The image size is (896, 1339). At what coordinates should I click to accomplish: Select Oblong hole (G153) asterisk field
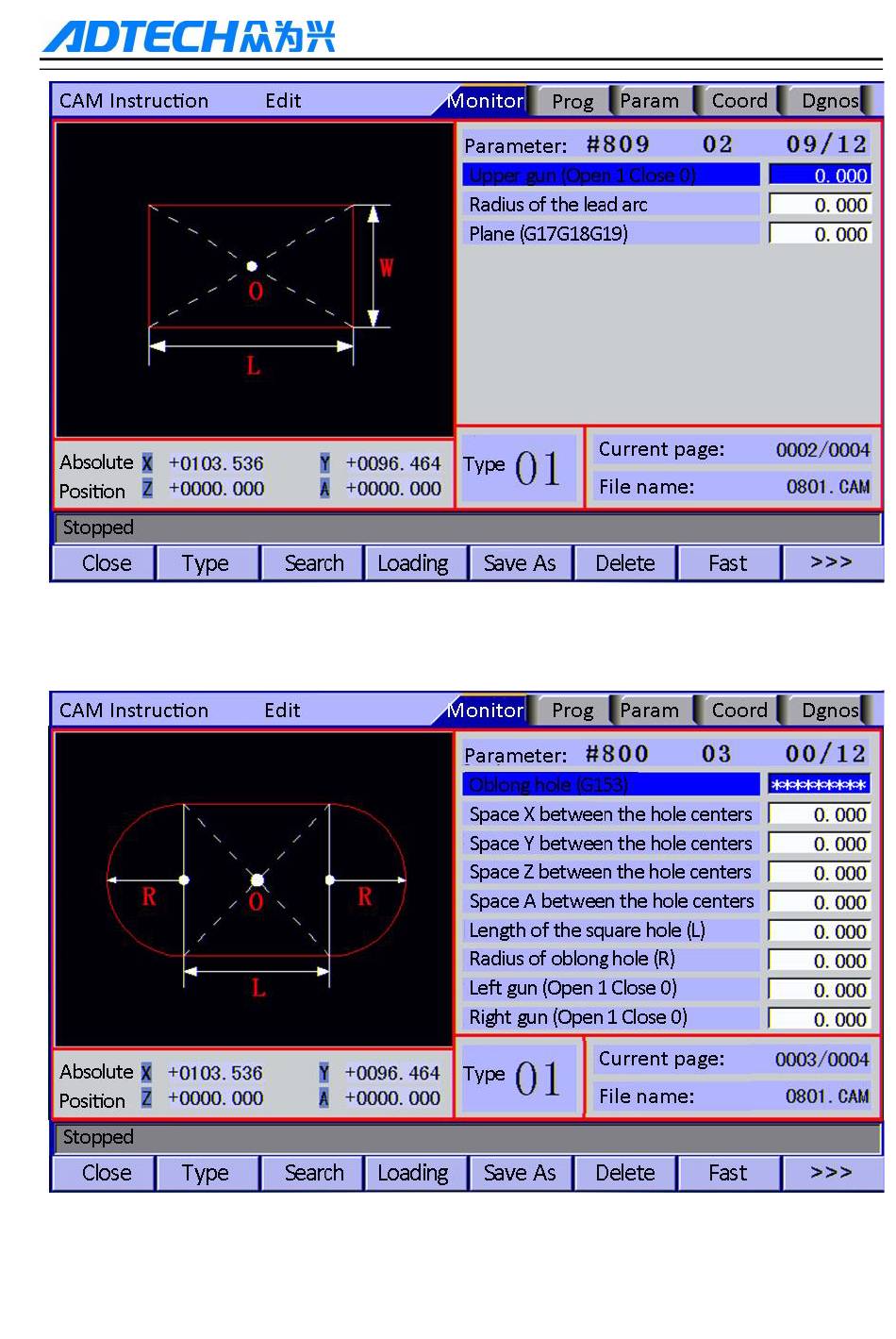[x=820, y=785]
